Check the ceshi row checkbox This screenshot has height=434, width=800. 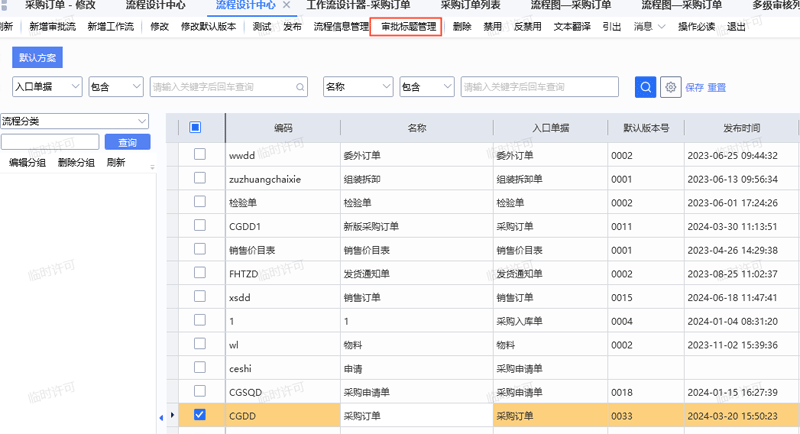tap(200, 367)
